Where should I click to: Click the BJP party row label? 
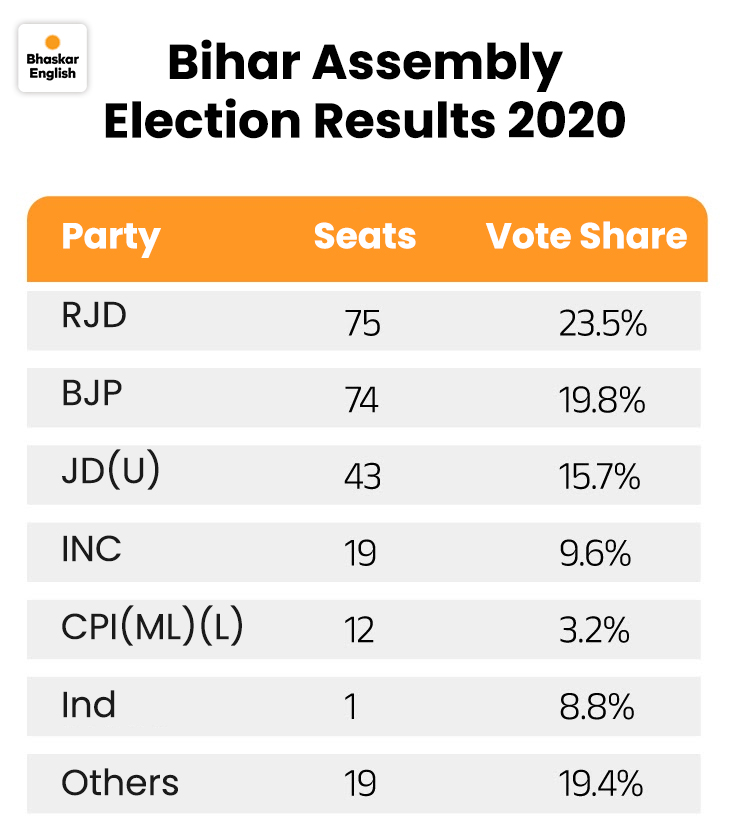pyautogui.click(x=92, y=392)
